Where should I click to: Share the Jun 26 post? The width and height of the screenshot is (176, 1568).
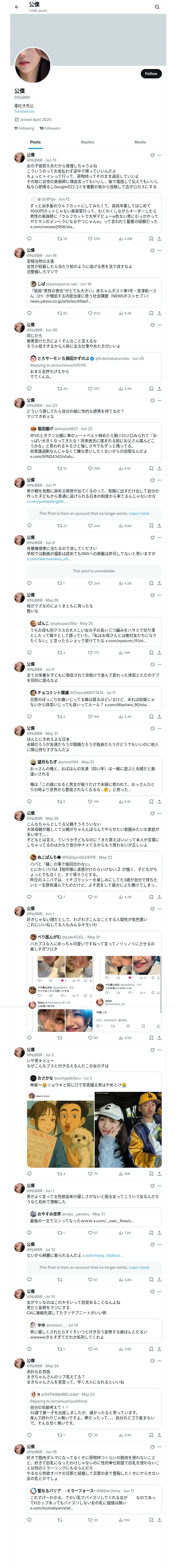point(159,388)
